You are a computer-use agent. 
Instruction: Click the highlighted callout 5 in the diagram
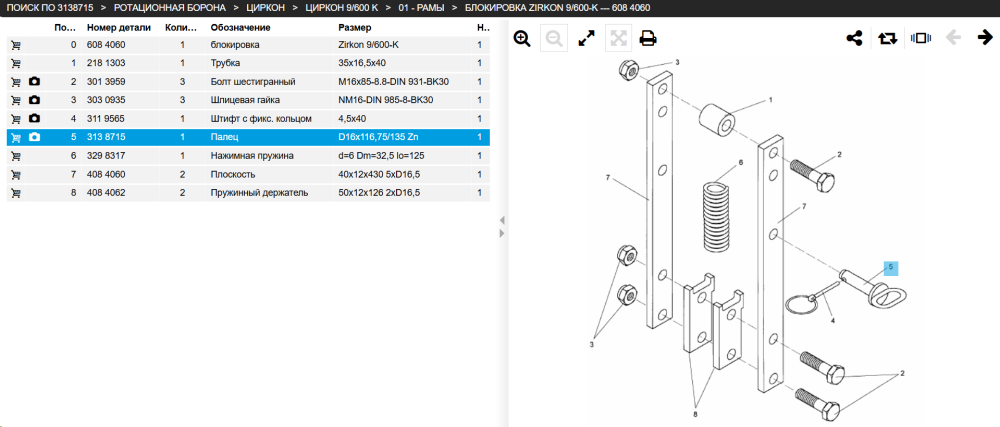(890, 268)
